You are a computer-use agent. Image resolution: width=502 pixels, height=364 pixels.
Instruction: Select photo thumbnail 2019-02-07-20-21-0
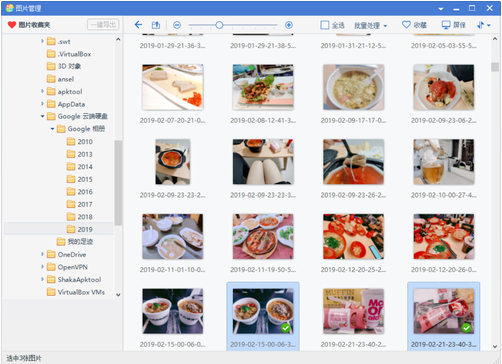pyautogui.click(x=173, y=87)
